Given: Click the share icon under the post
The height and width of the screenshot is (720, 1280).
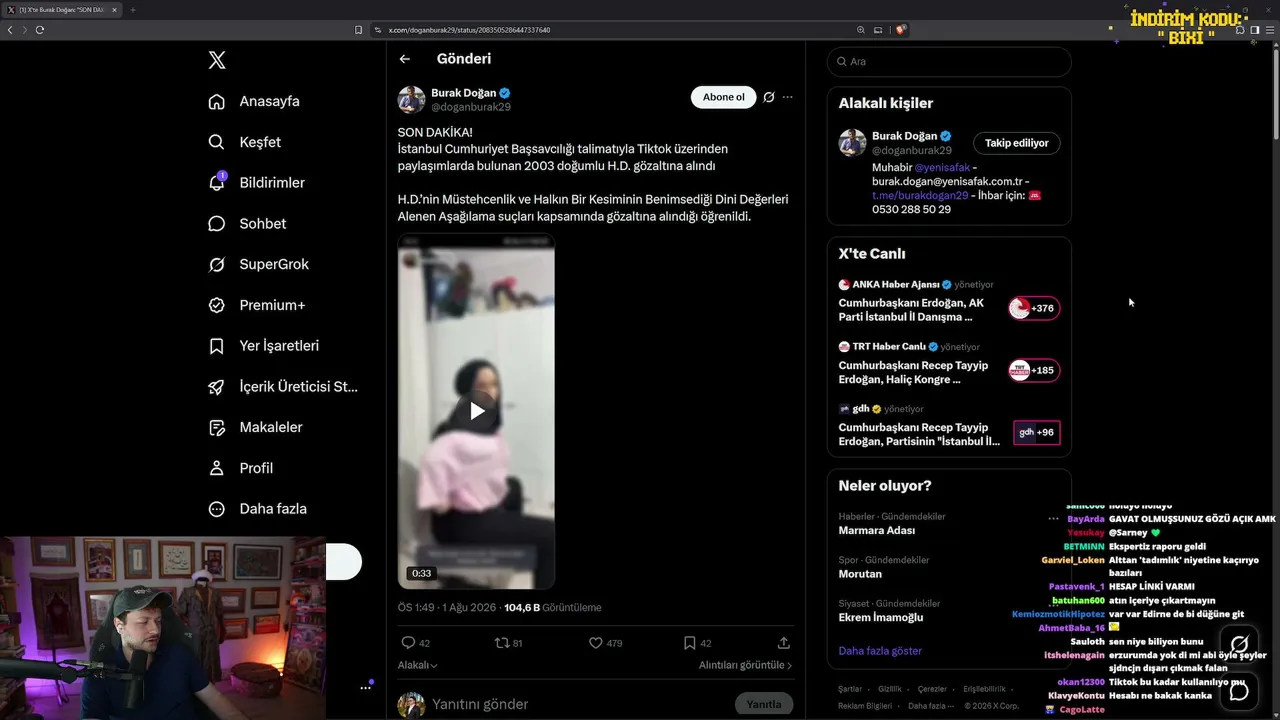Looking at the screenshot, I should coord(784,643).
